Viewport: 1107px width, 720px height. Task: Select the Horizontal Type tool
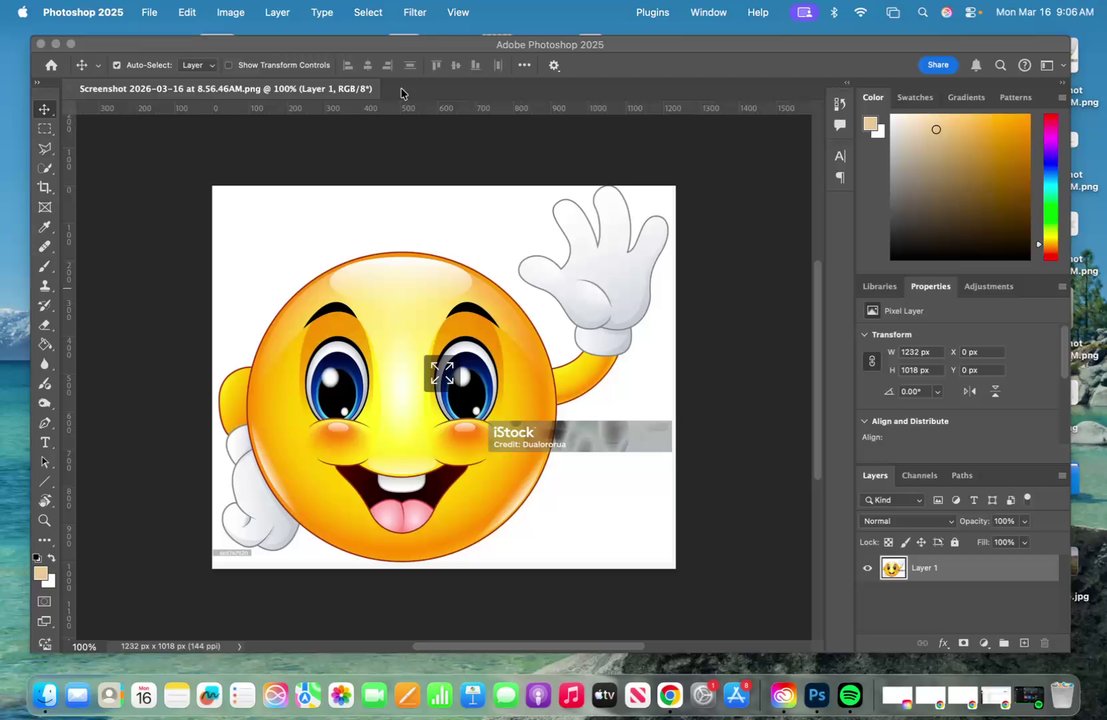click(x=45, y=442)
